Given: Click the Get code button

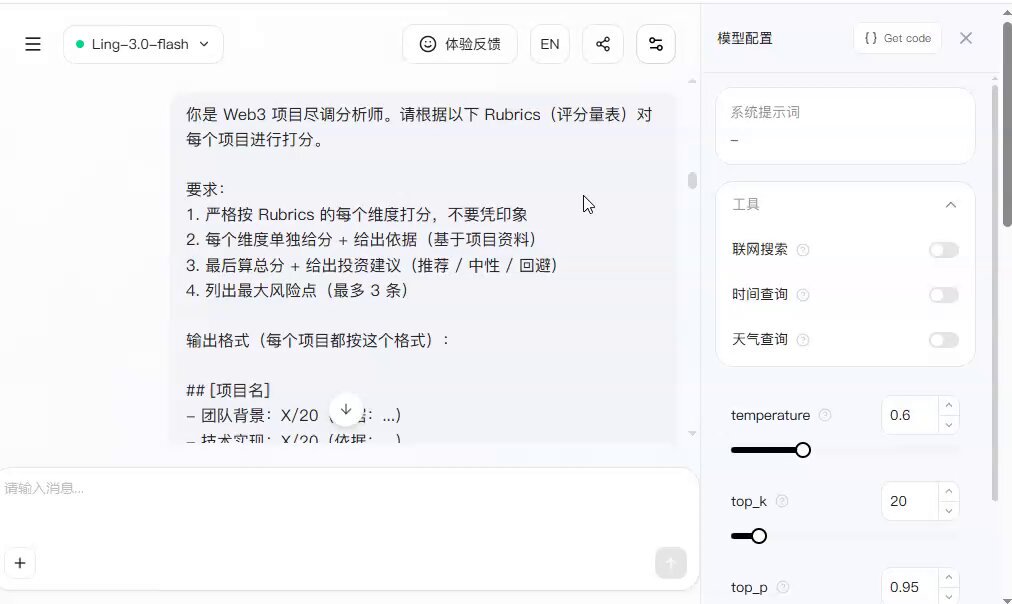Looking at the screenshot, I should pyautogui.click(x=898, y=38).
